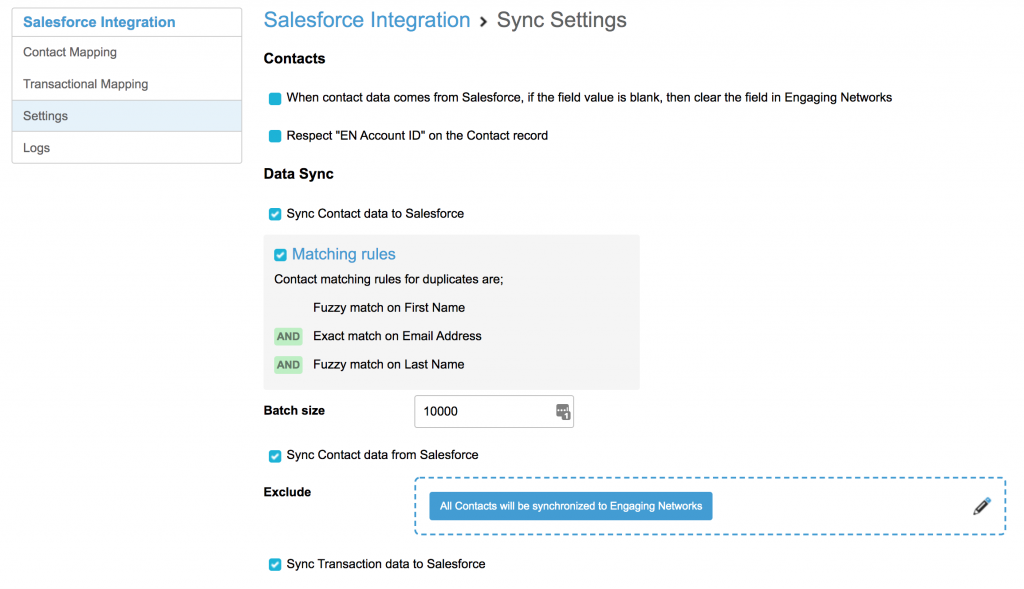
Task: Uncheck 'Sync Contact data to Salesforce'
Action: [x=274, y=213]
